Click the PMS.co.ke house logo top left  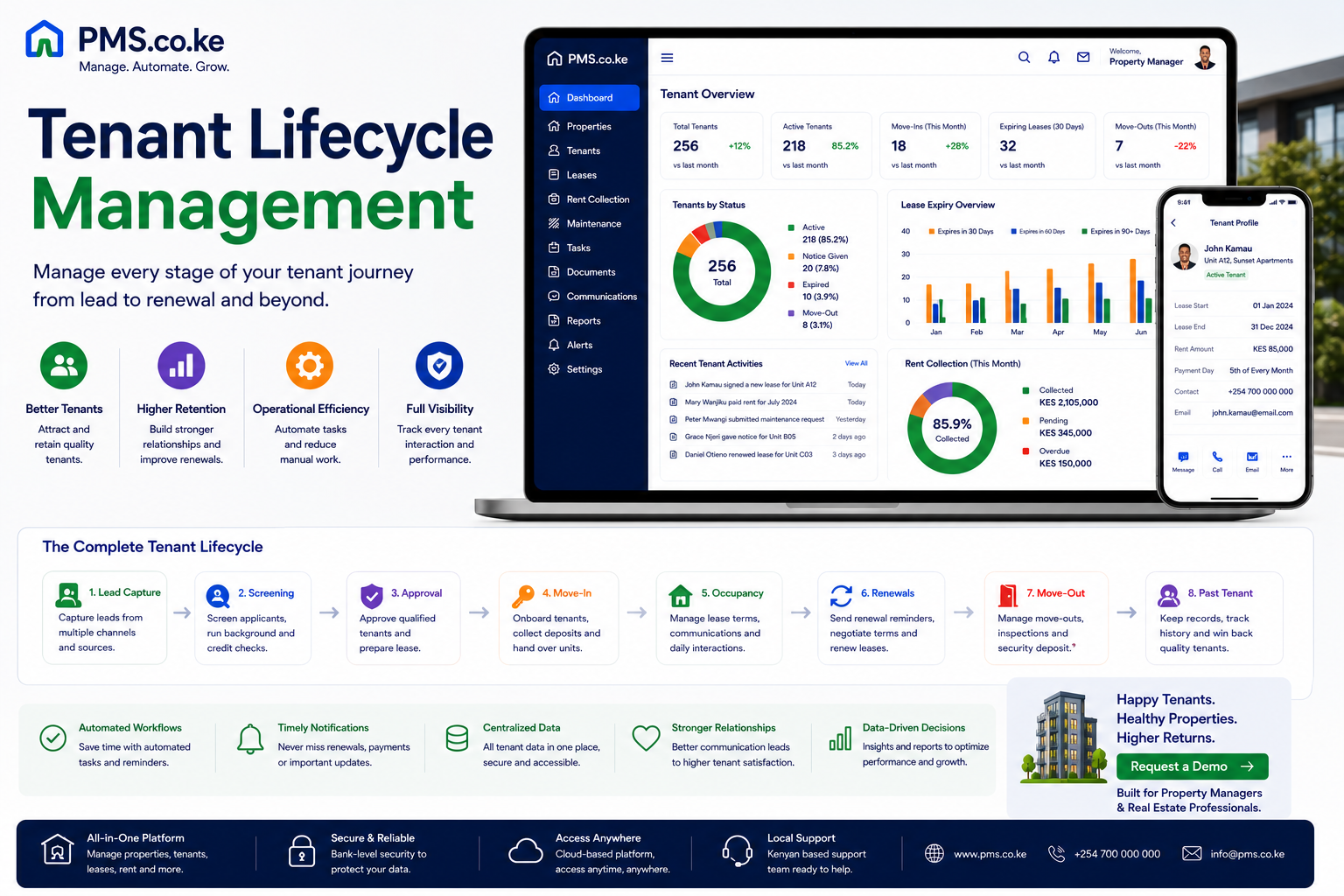click(44, 39)
